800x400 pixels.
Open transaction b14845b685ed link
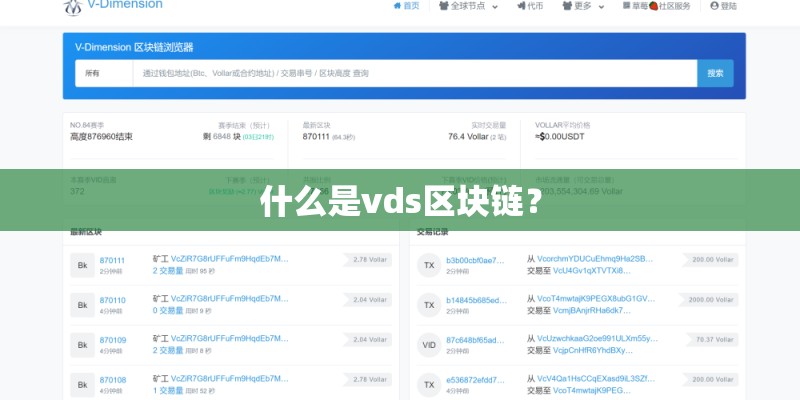[477, 300]
